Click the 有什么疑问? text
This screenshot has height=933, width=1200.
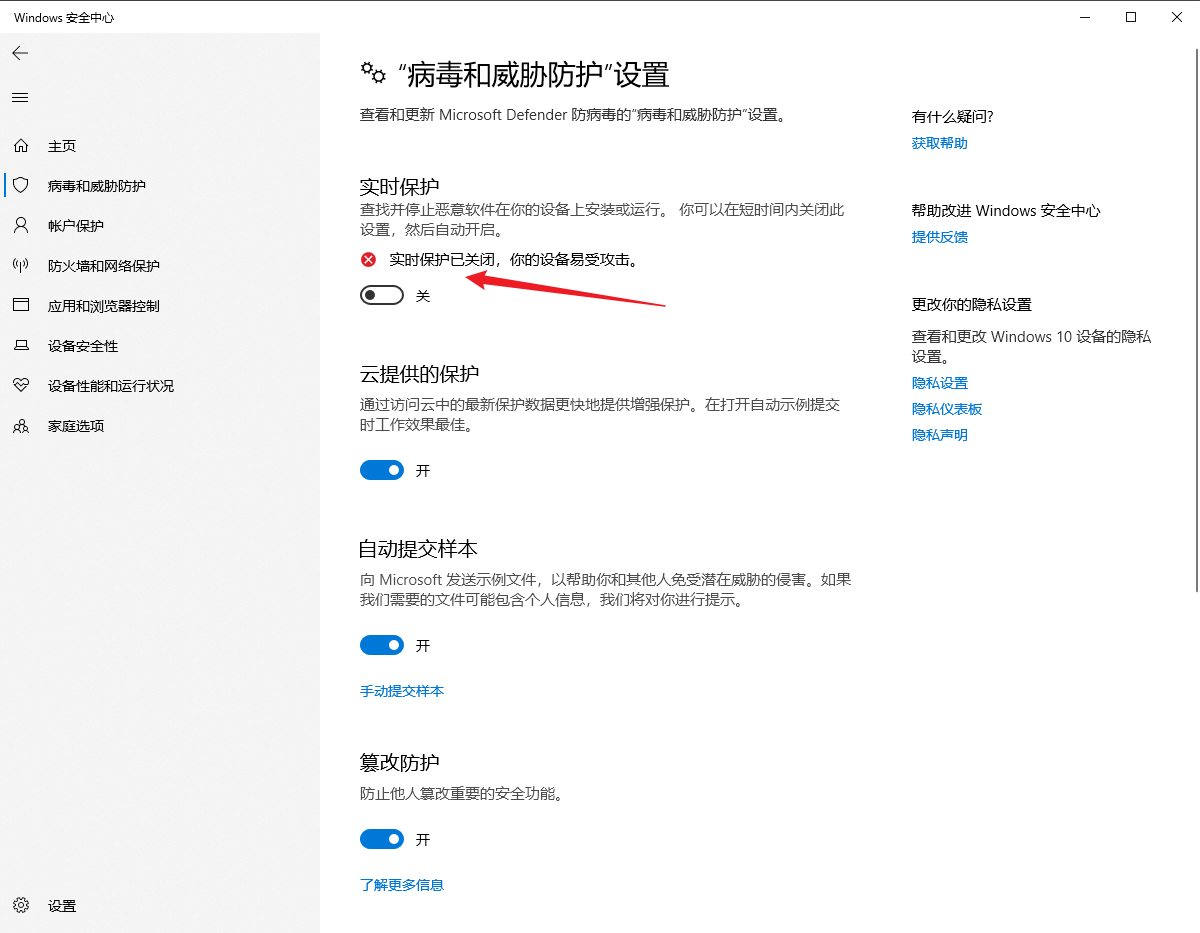pyautogui.click(x=953, y=117)
